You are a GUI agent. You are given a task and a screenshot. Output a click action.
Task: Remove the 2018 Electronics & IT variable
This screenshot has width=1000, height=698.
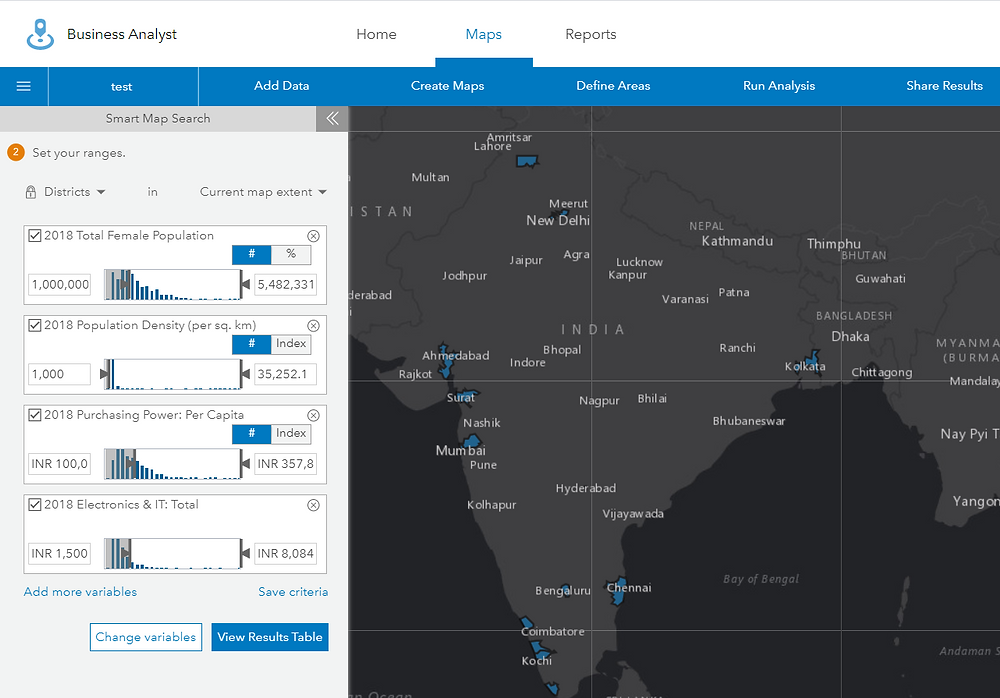[x=313, y=505]
